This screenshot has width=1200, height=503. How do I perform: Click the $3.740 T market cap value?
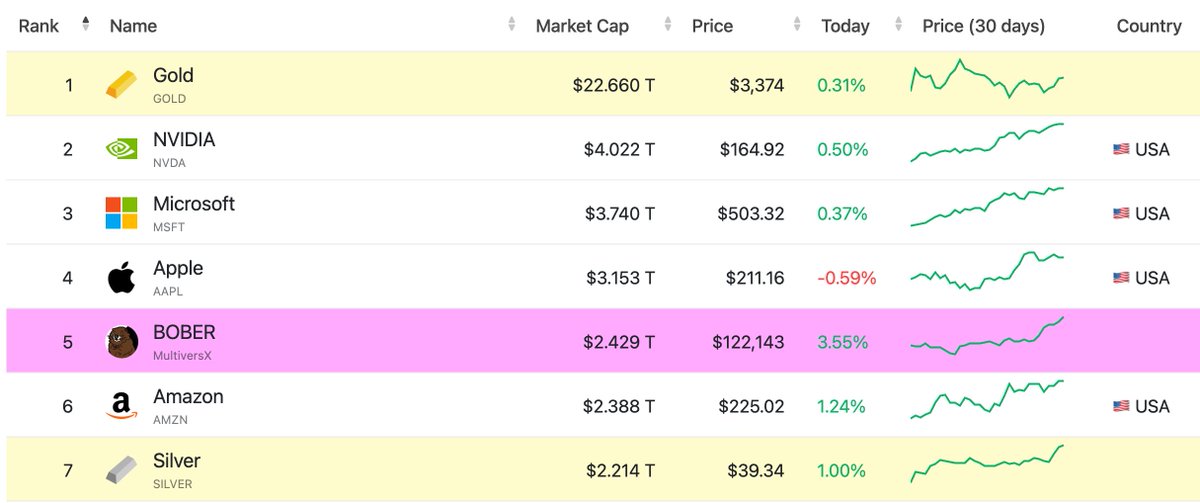click(620, 214)
